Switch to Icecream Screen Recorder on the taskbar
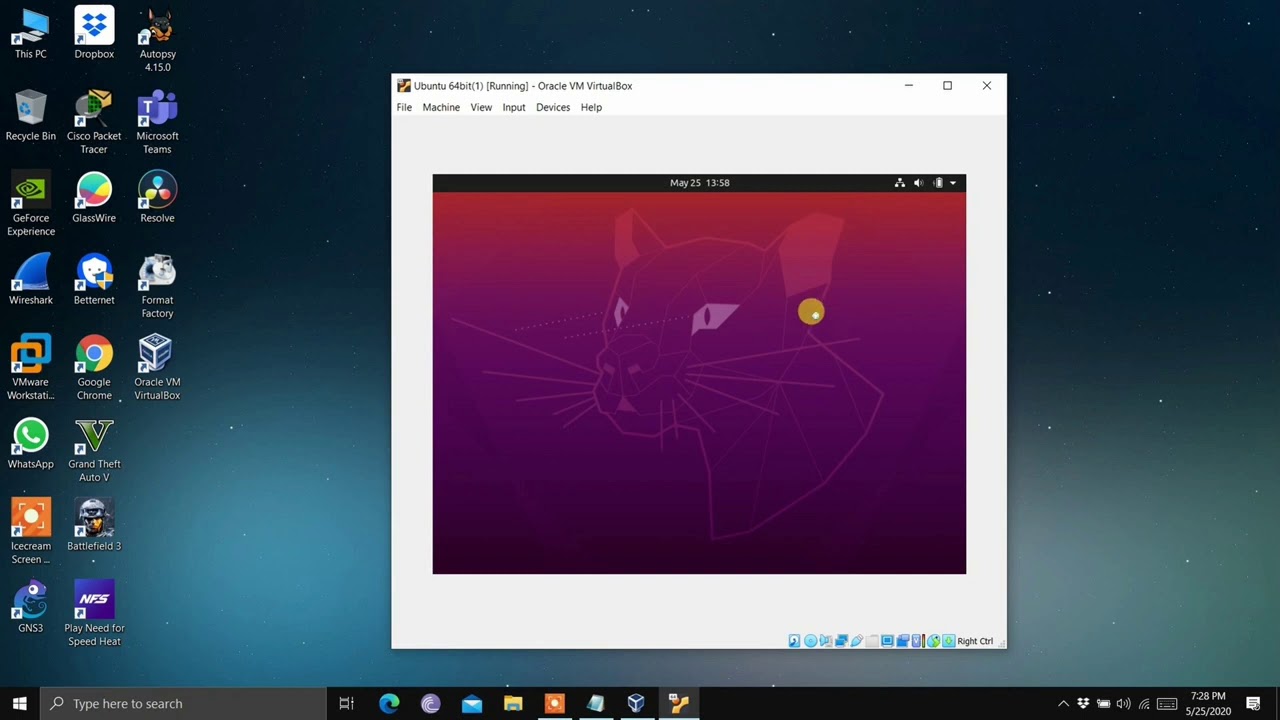1280x720 pixels. (x=554, y=703)
